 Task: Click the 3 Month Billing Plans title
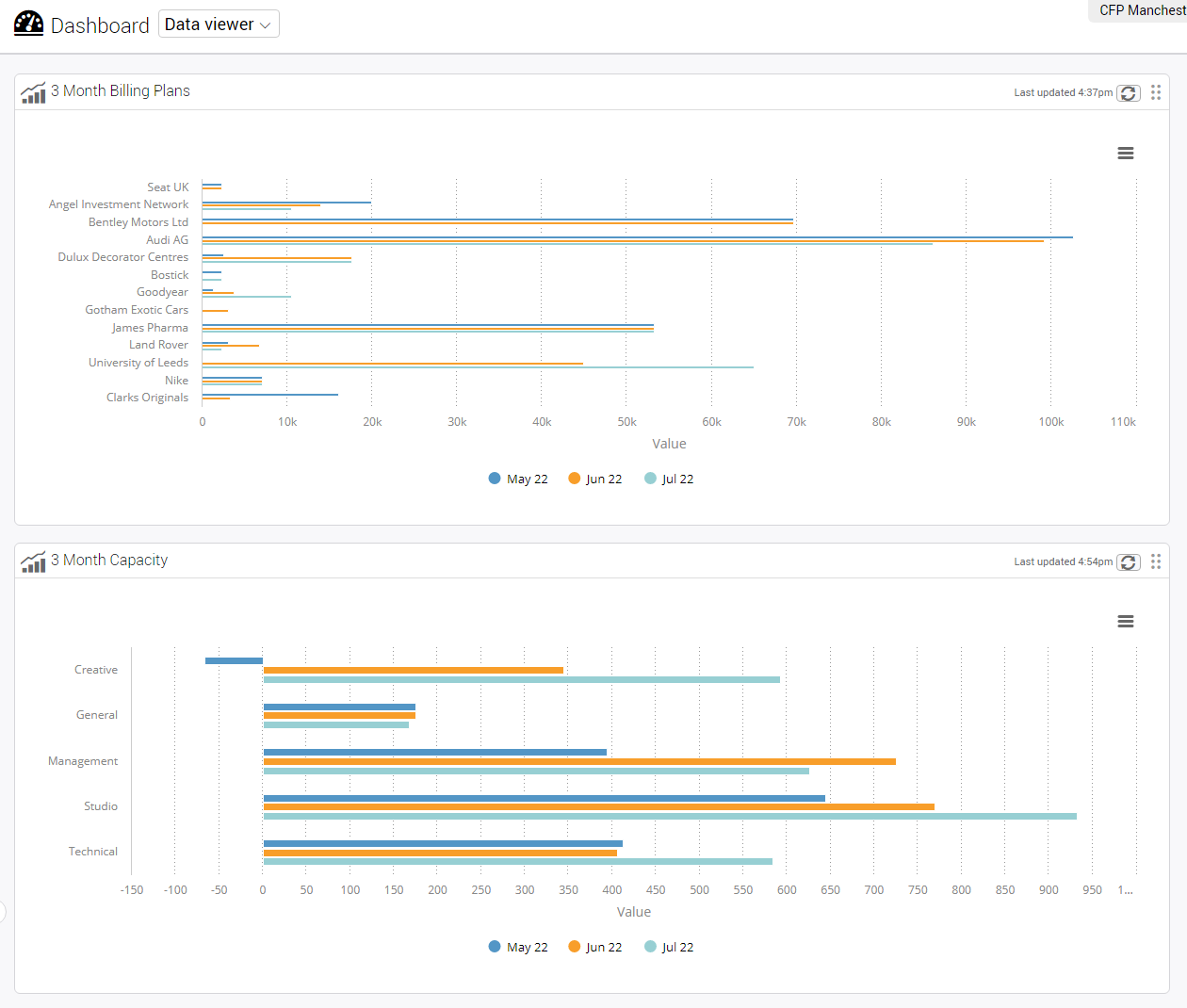121,90
